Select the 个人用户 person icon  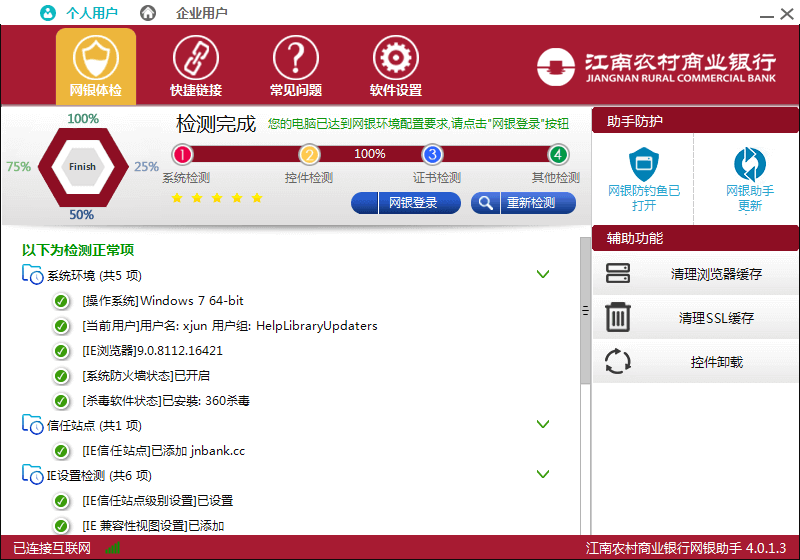coord(48,13)
